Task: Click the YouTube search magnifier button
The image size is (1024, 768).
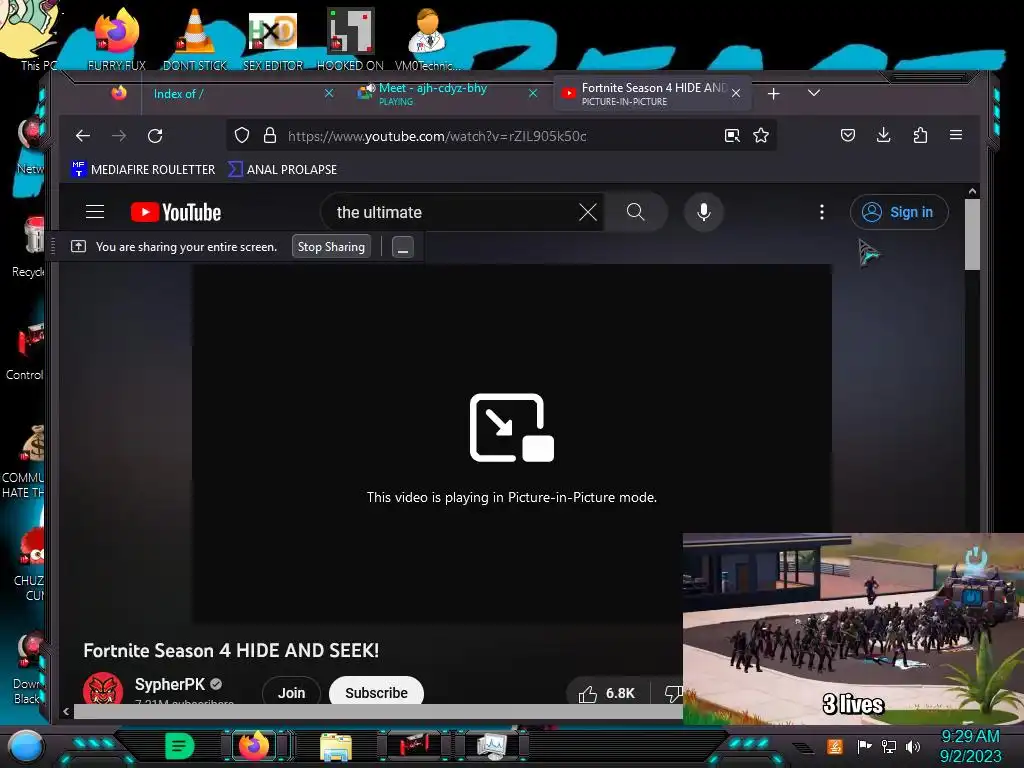Action: click(635, 212)
